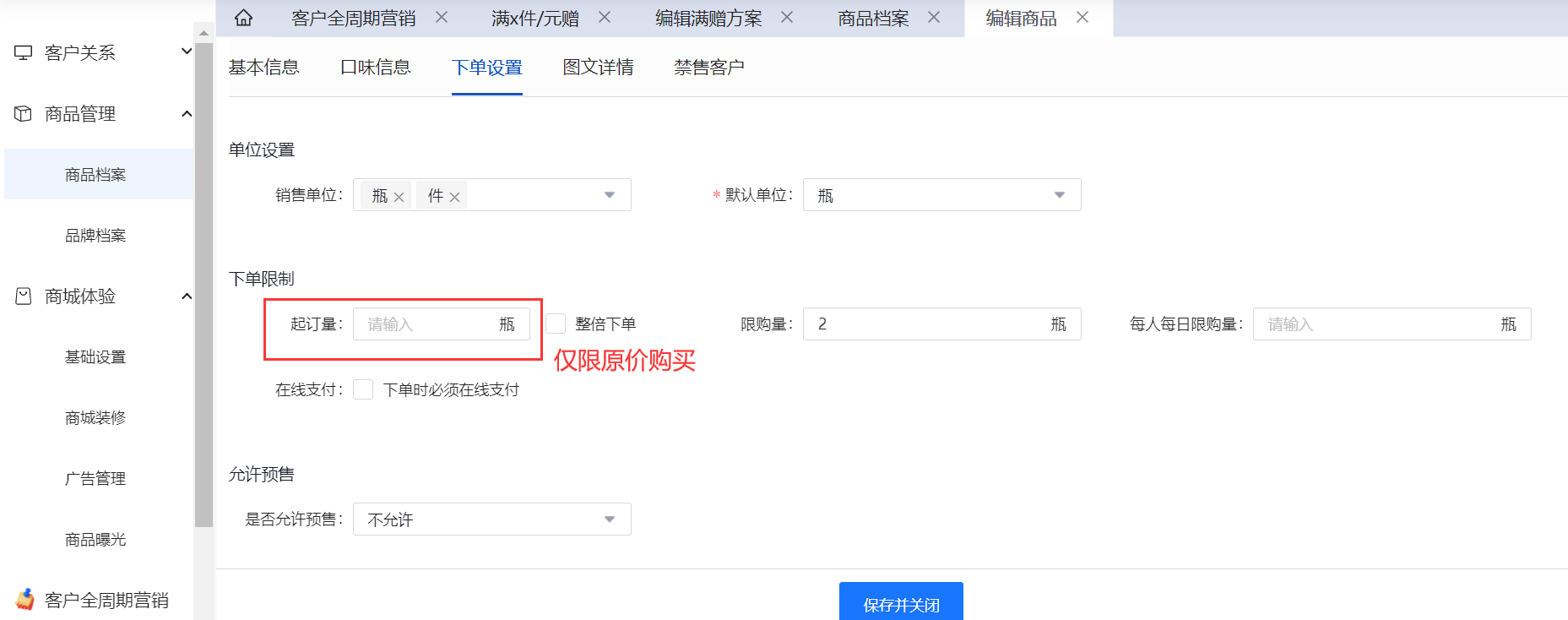
Task: Switch to the 基本信息 tab
Action: tap(263, 68)
